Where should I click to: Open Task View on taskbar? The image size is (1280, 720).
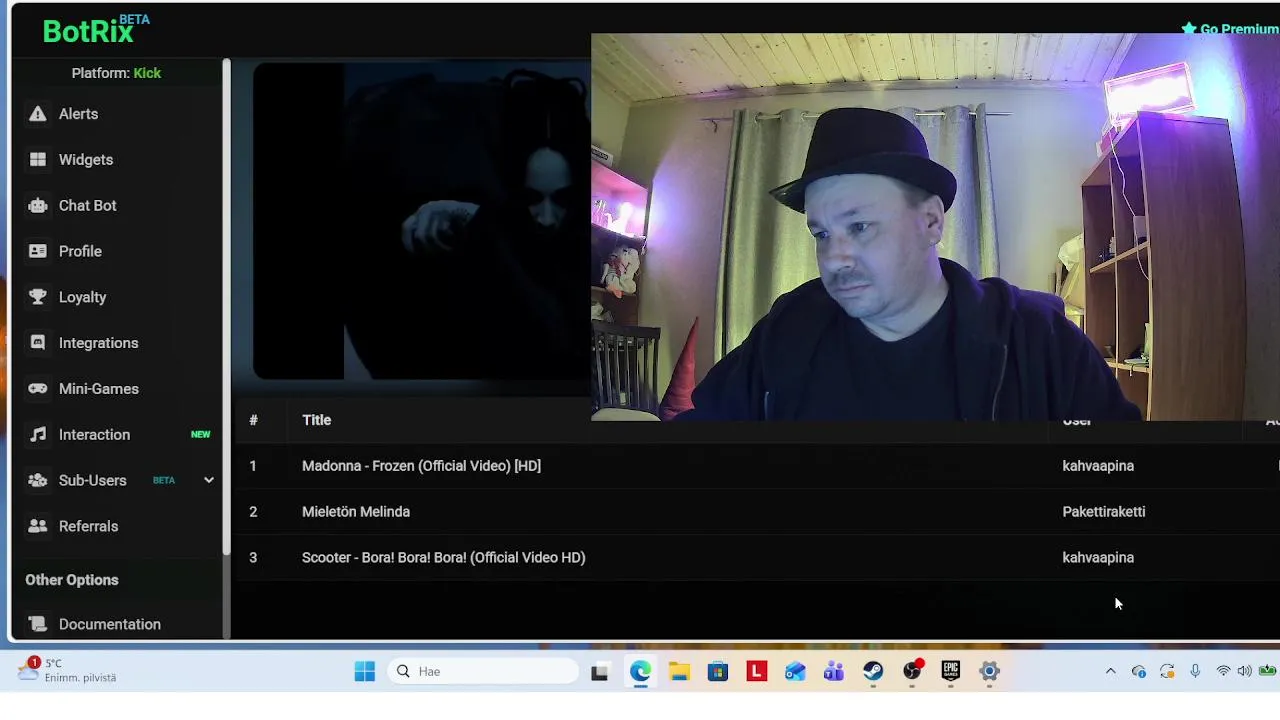(x=600, y=672)
